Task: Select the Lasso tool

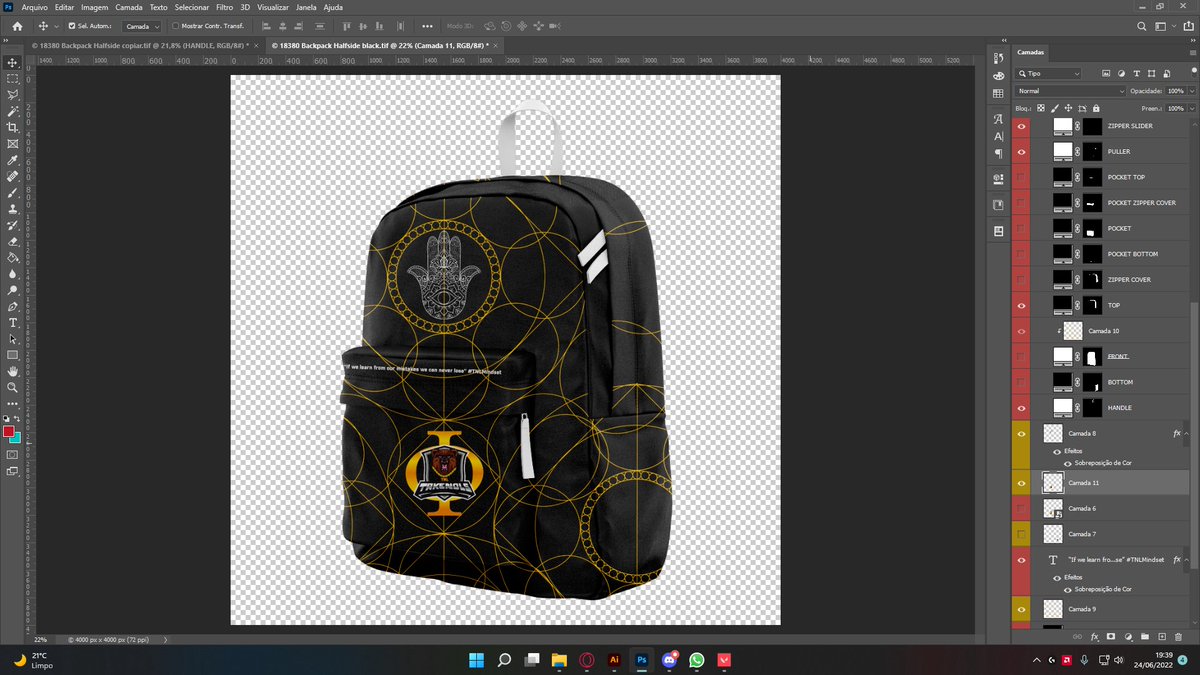Action: click(x=13, y=95)
